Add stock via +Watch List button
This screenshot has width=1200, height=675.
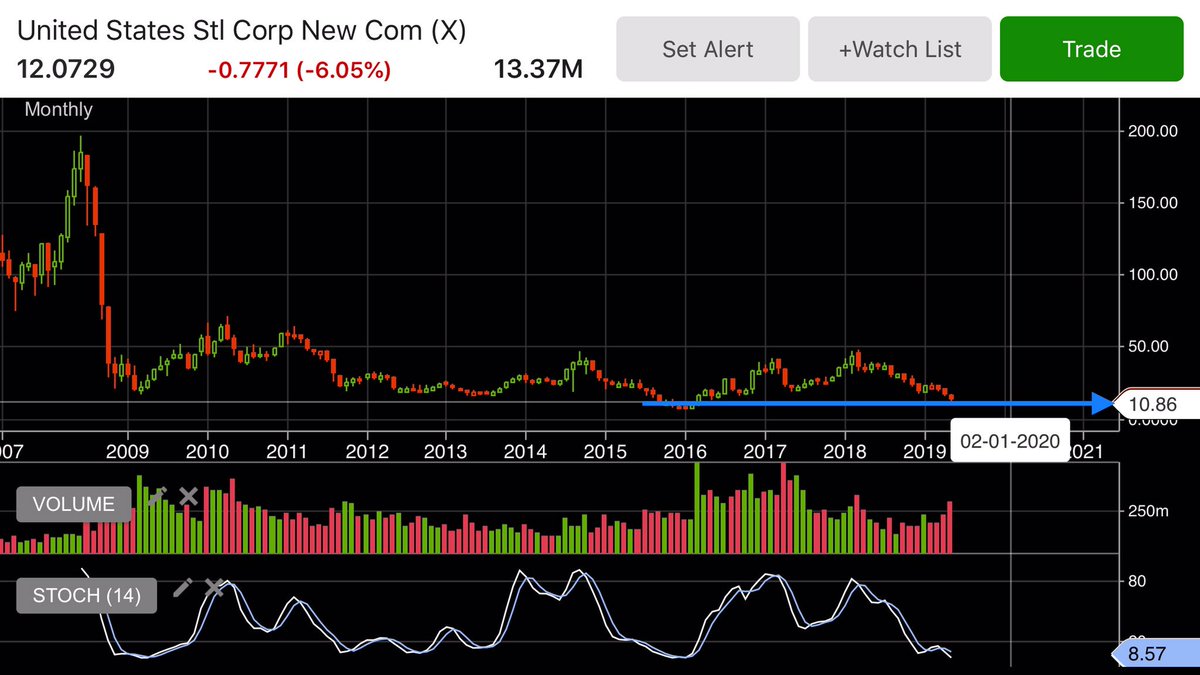pyautogui.click(x=900, y=48)
